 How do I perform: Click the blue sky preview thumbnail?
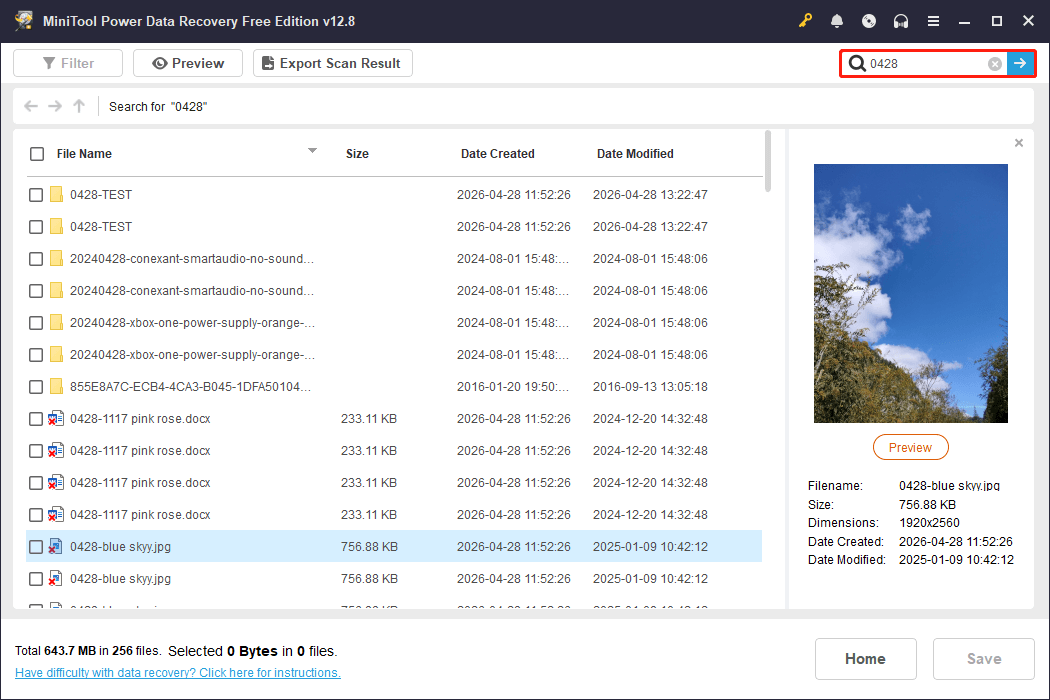910,292
